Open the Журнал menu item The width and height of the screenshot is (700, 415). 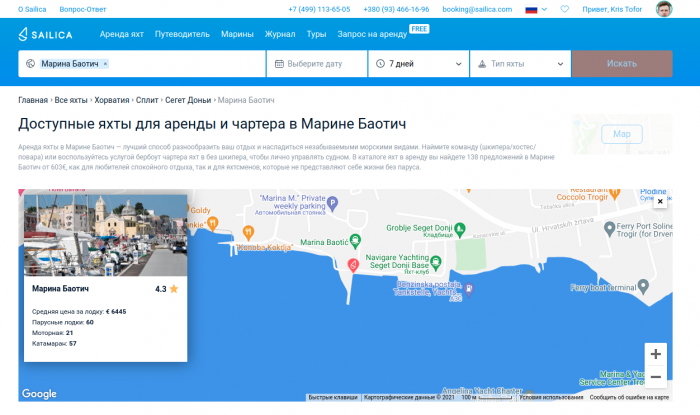pyautogui.click(x=280, y=34)
